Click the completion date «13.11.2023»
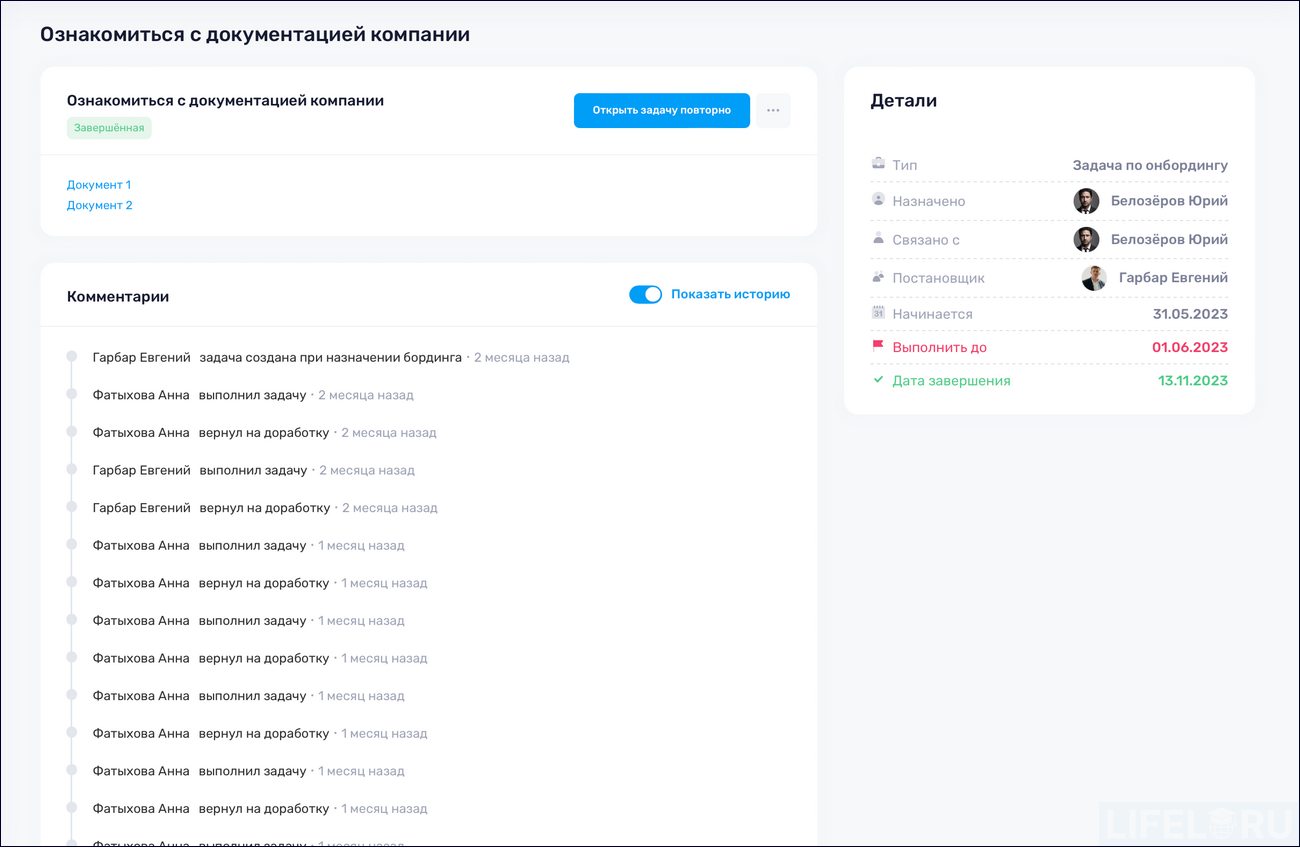 coord(1192,381)
